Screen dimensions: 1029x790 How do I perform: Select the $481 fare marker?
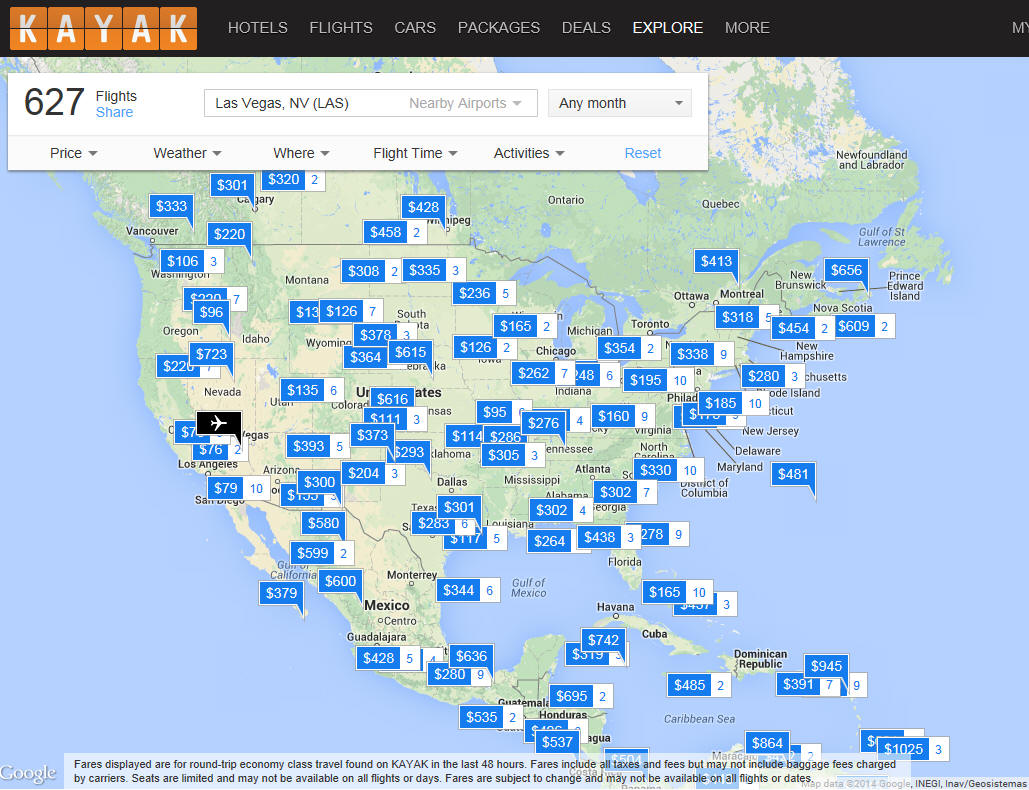pyautogui.click(x=793, y=474)
